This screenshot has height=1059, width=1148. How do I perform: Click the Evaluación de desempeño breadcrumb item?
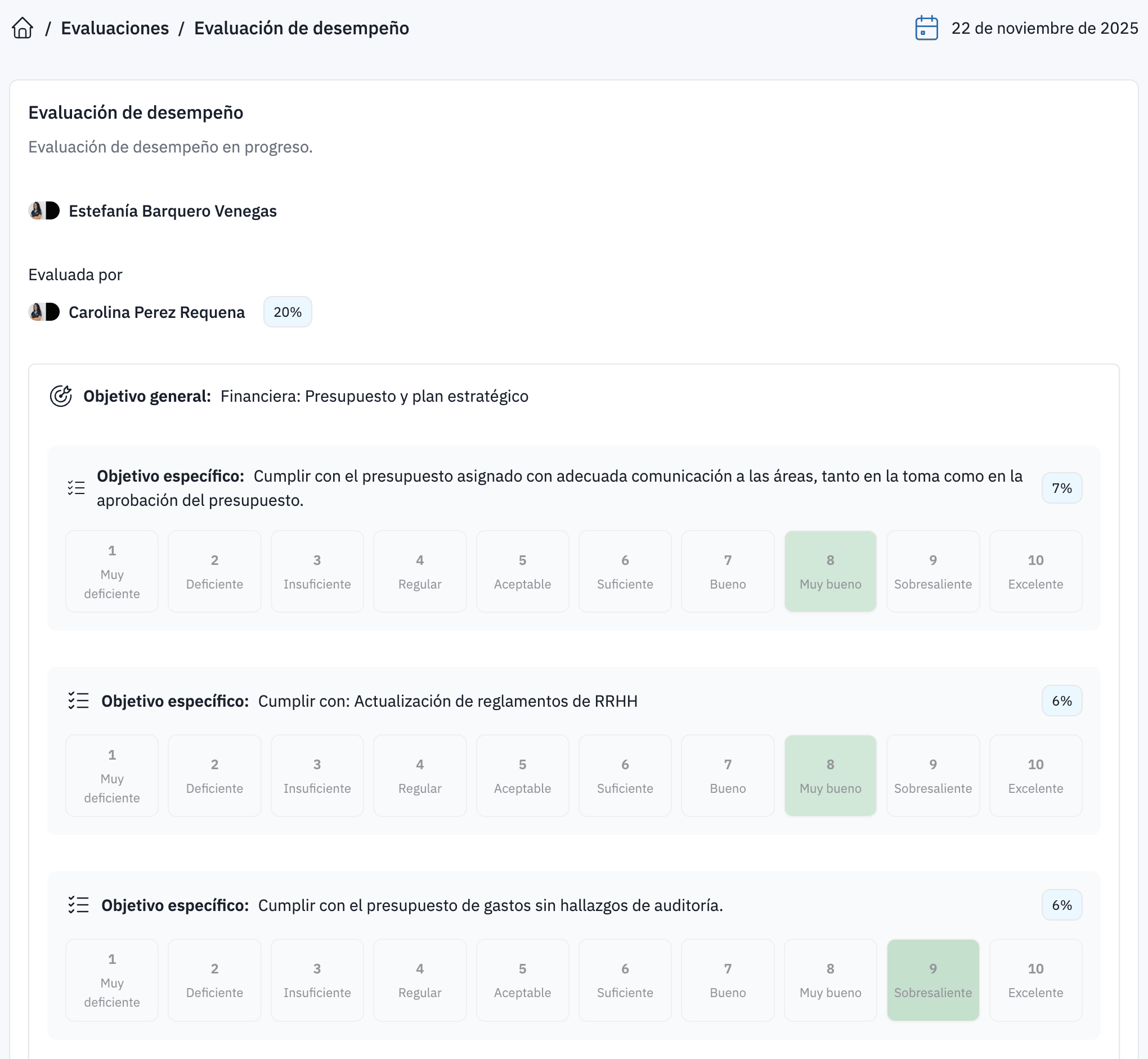(x=302, y=27)
